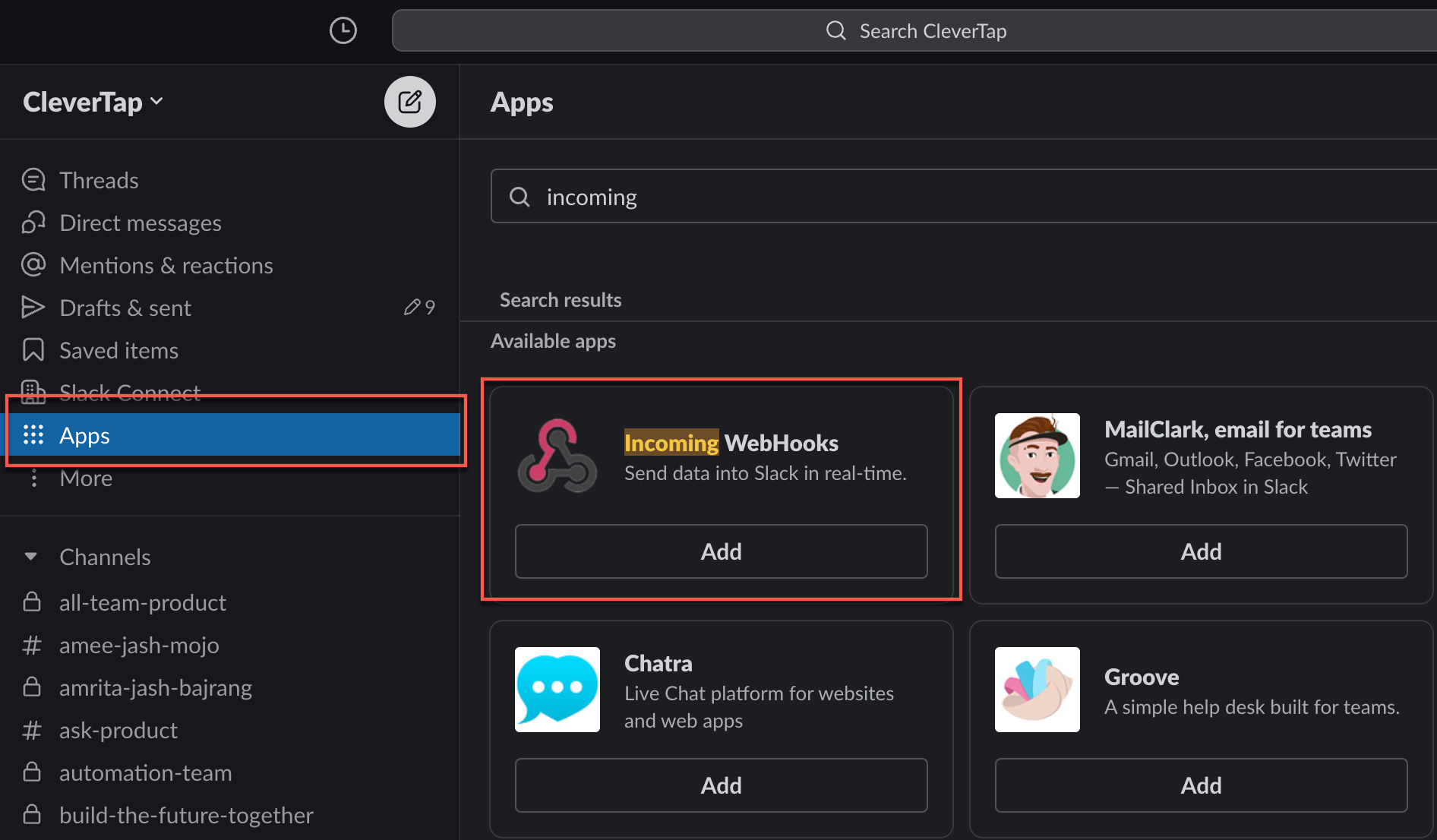1437x840 pixels.
Task: Click the More vertical dots icon
Action: pyautogui.click(x=33, y=478)
